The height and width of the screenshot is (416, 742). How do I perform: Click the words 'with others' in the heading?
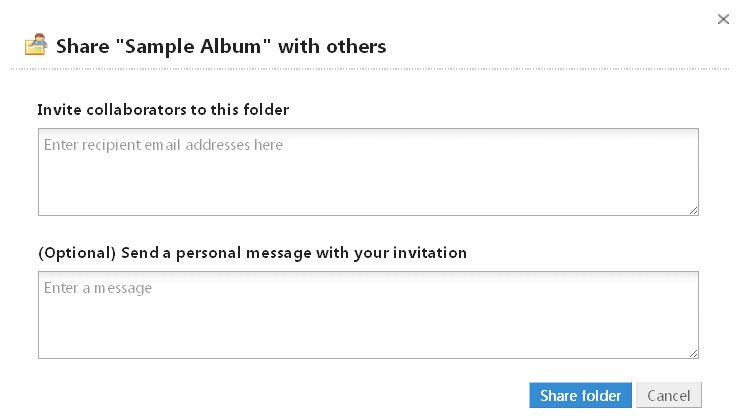tap(332, 46)
